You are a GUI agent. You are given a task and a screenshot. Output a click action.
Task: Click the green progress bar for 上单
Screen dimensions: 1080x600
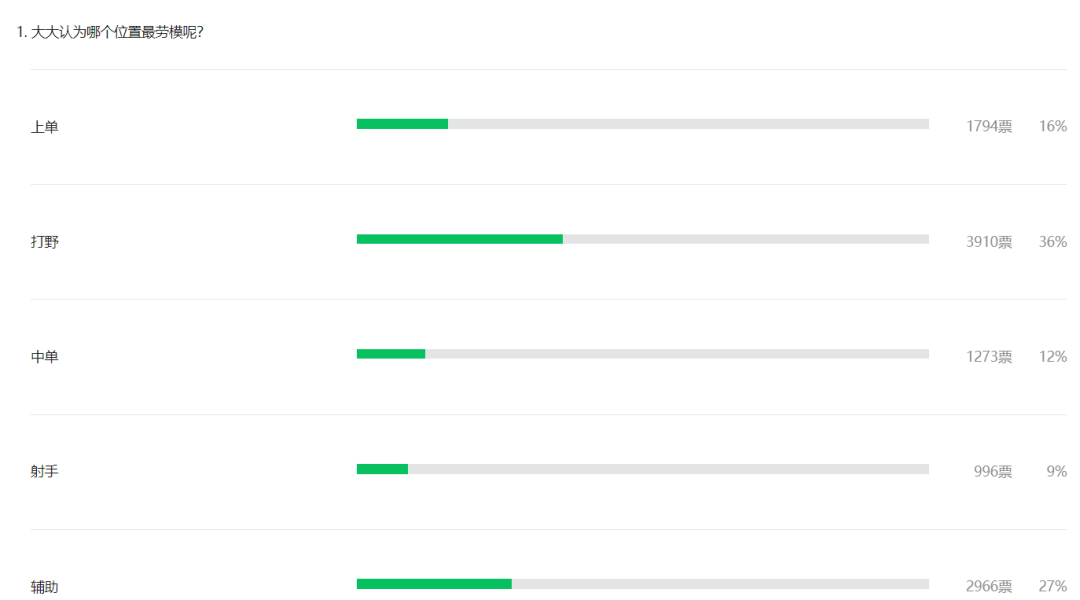(402, 124)
